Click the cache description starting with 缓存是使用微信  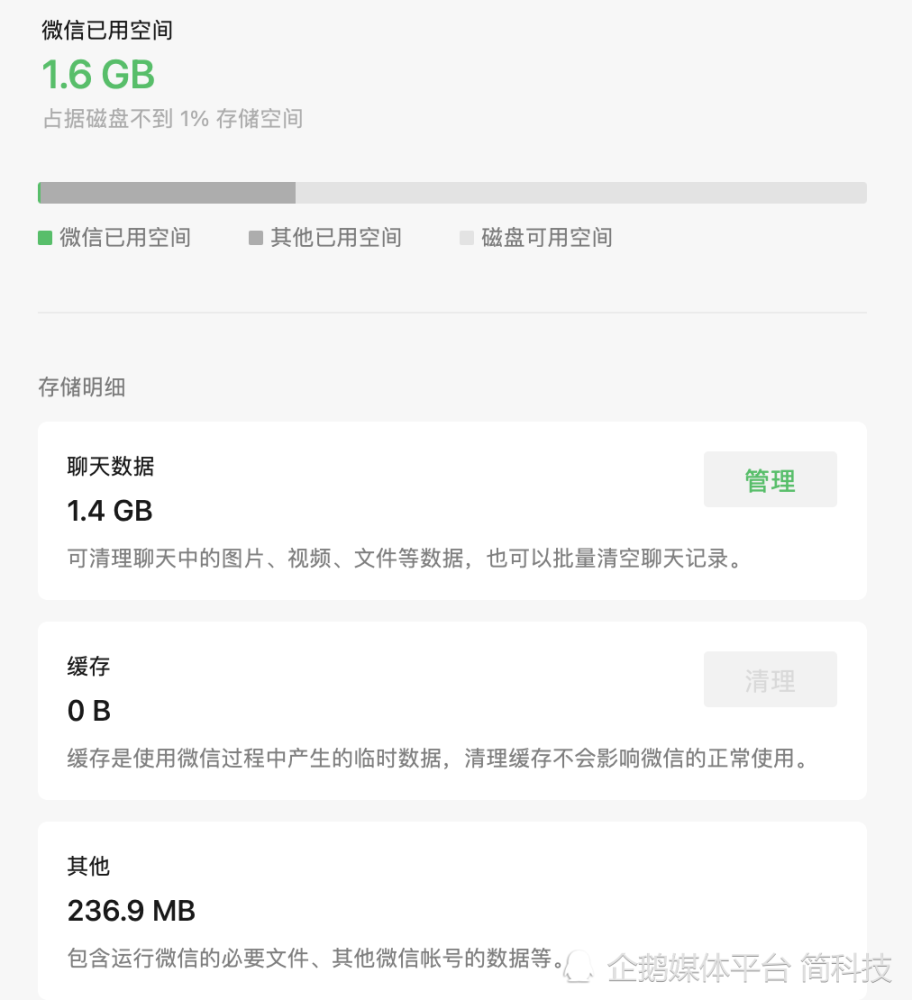[437, 759]
